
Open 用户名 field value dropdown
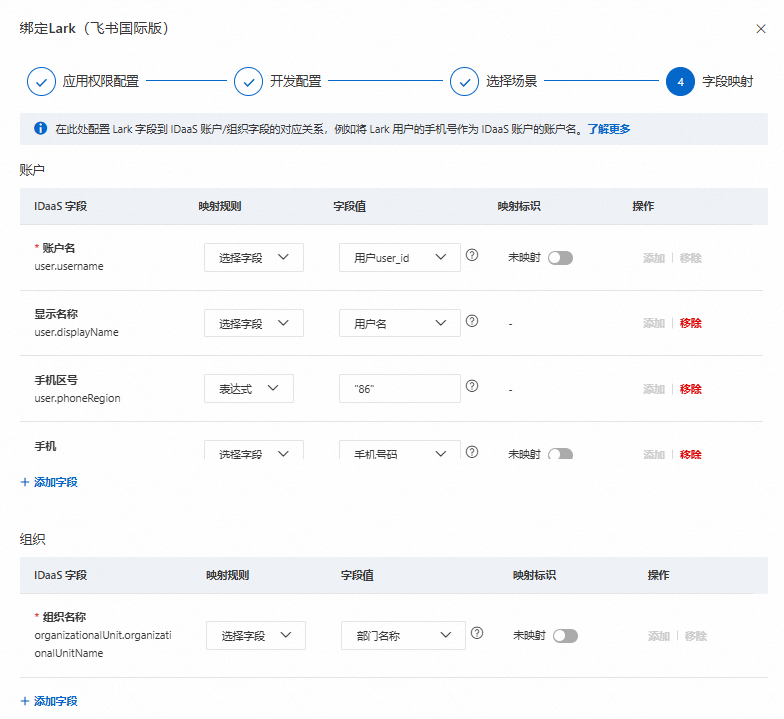click(400, 323)
